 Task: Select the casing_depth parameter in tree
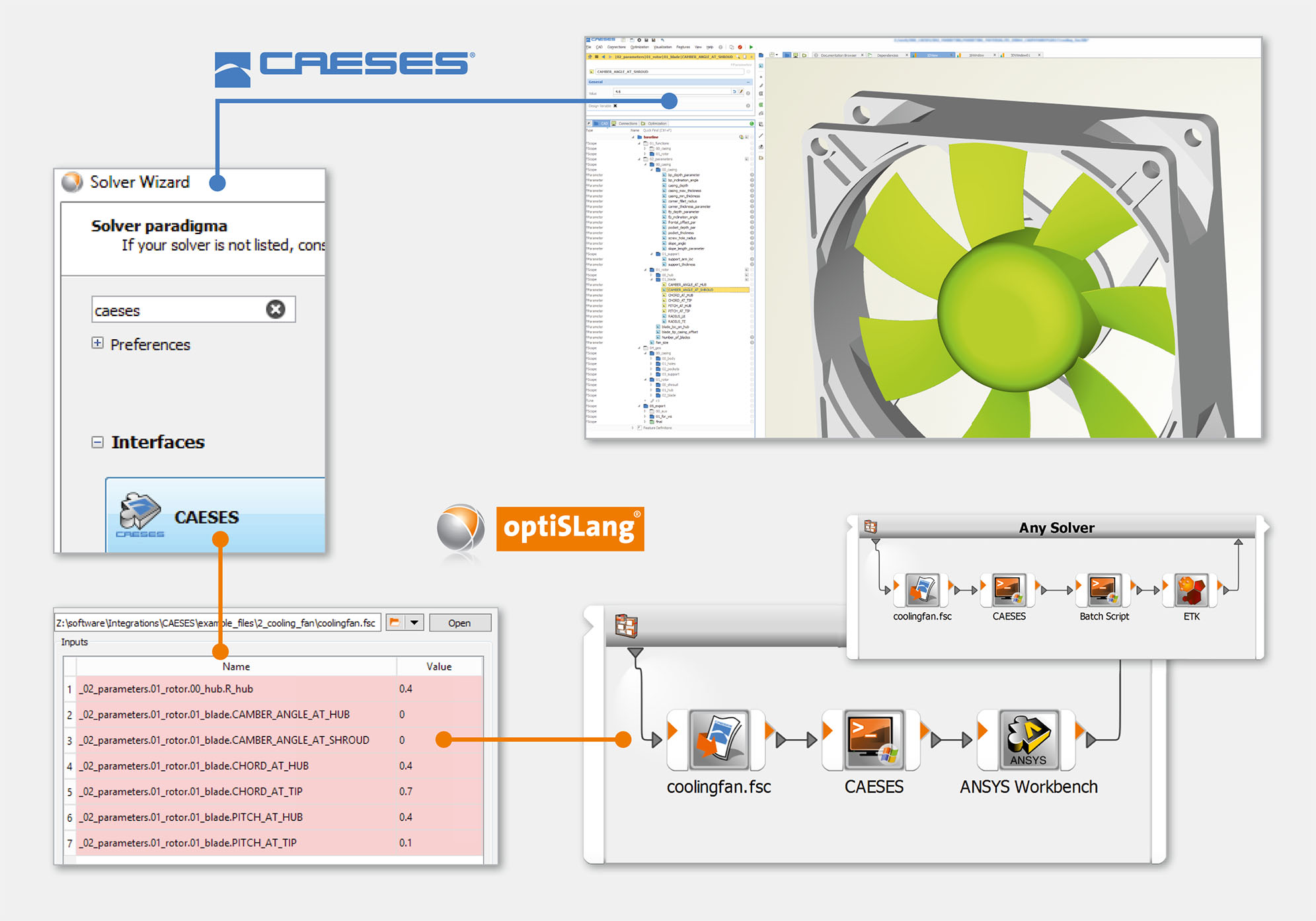(678, 186)
